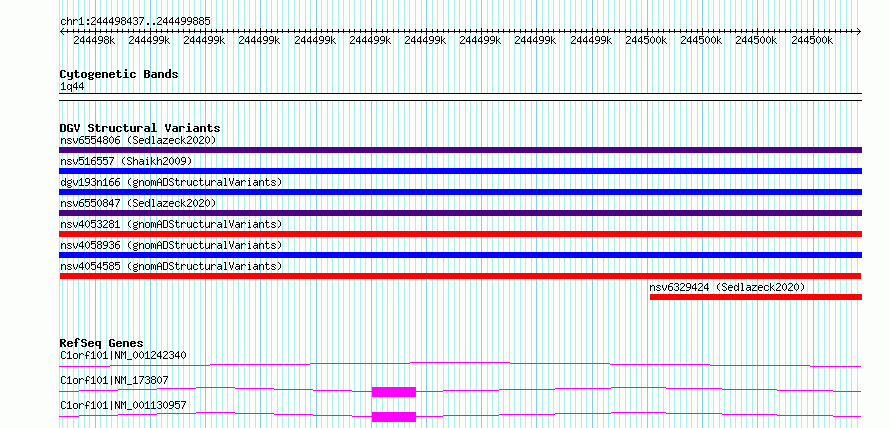The image size is (890, 428).
Task: Select the magenta exon block of NM_173807
Action: tap(394, 392)
